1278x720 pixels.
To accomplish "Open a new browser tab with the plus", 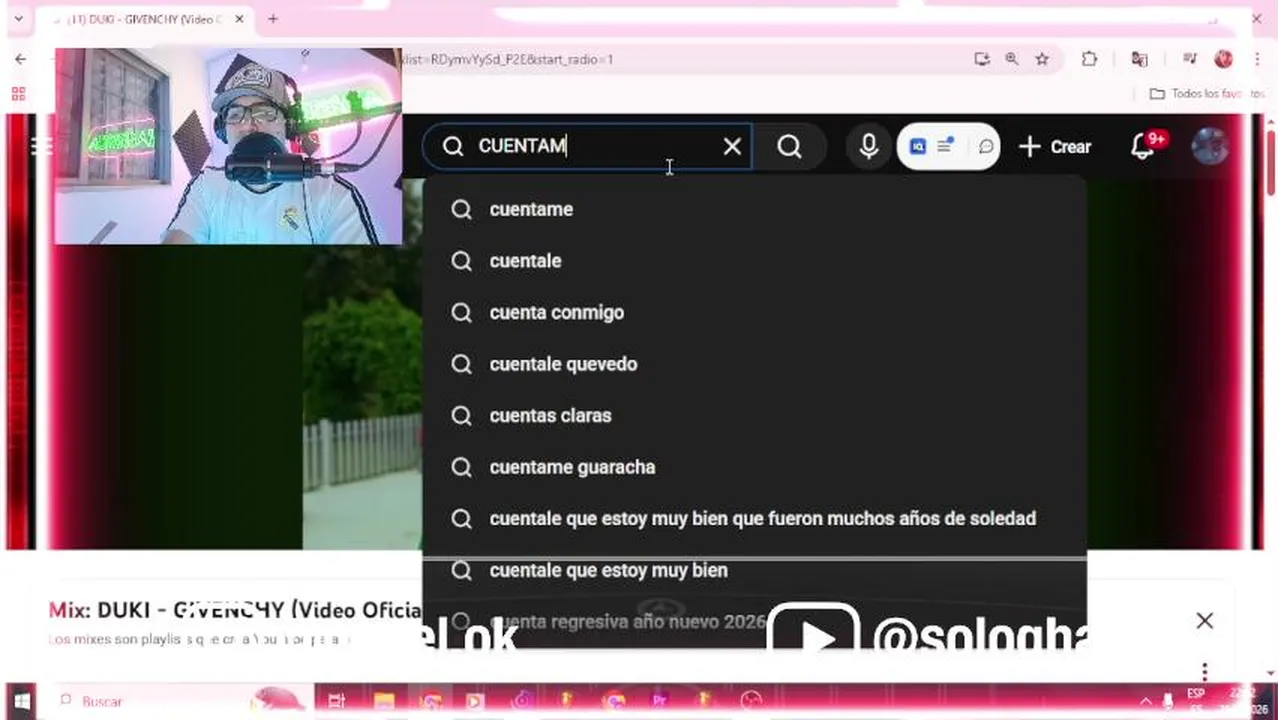I will click(272, 19).
